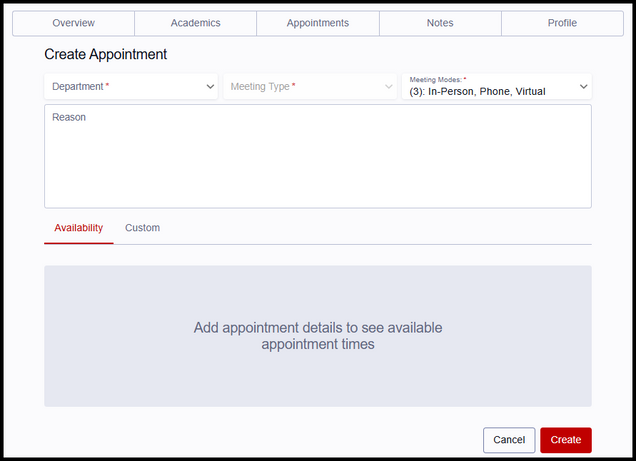
Task: Expand the Department dropdown
Action: point(131,86)
